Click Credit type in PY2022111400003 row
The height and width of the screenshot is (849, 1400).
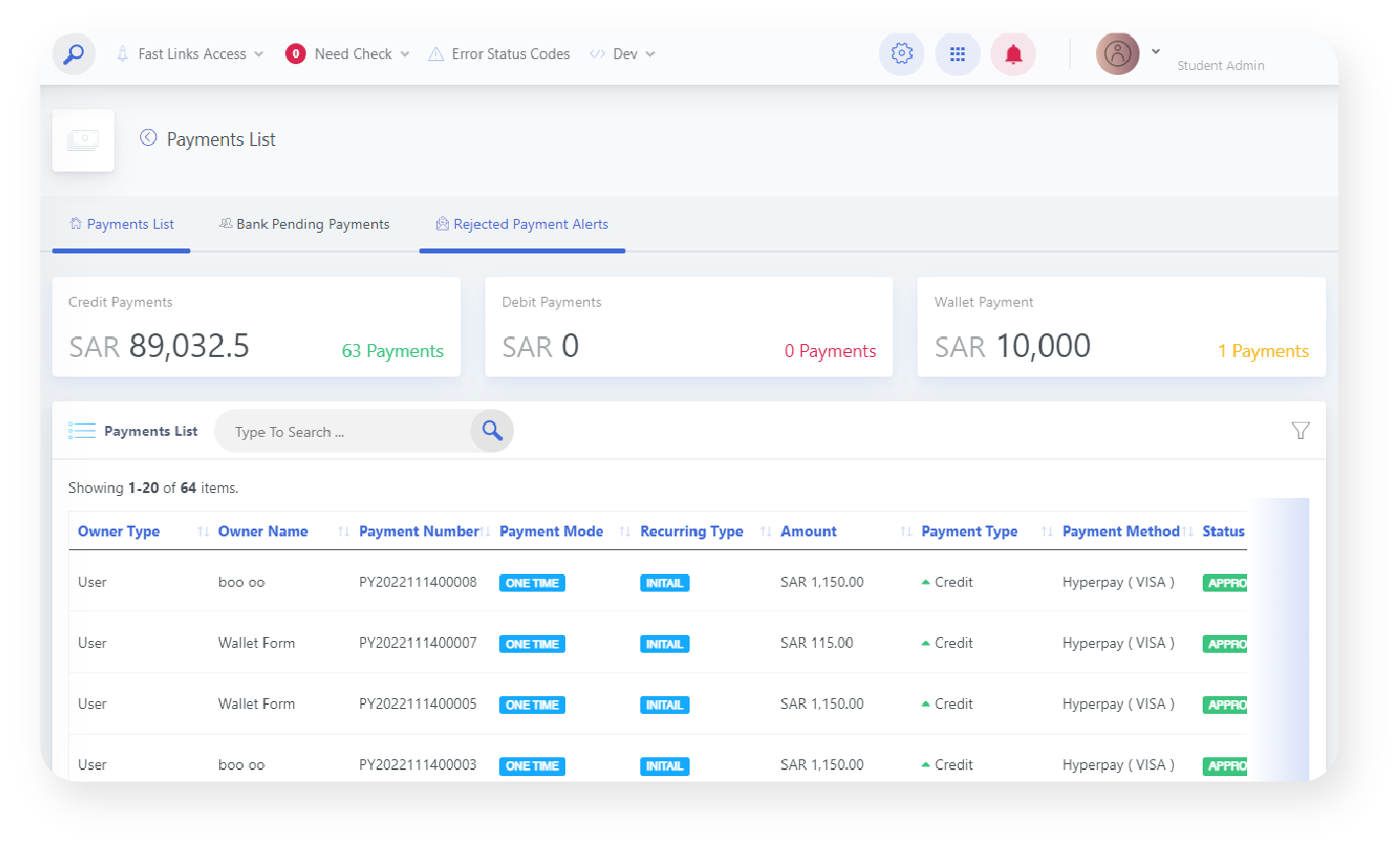947,765
